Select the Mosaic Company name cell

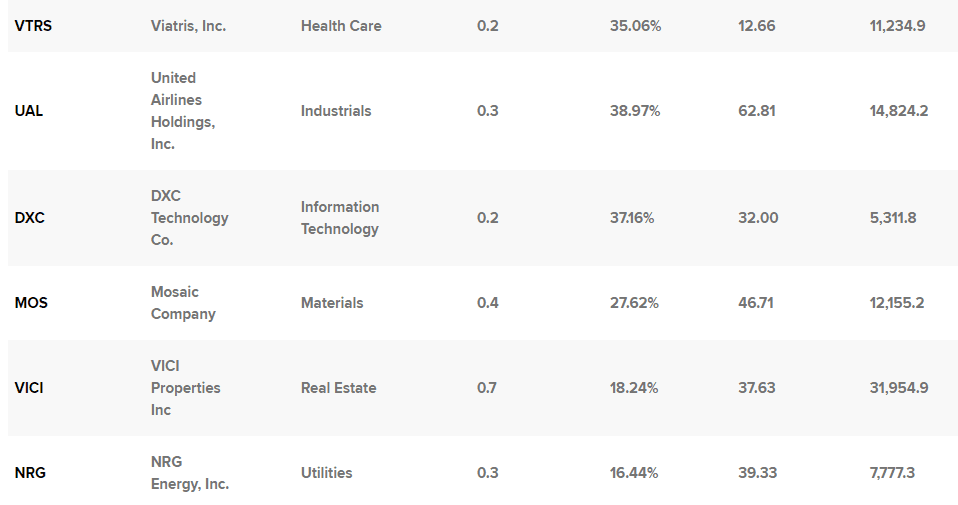[x=183, y=303]
